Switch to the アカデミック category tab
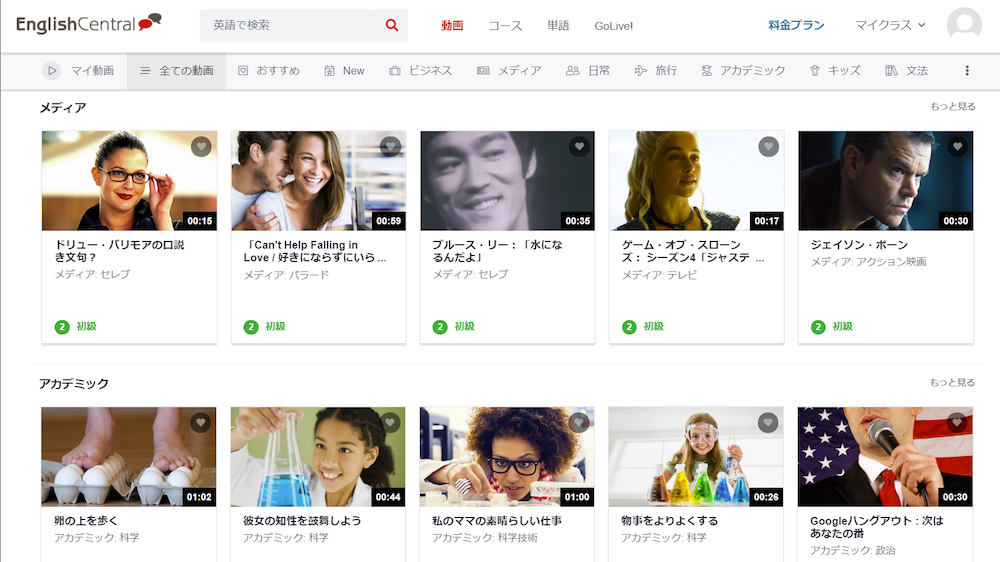The height and width of the screenshot is (562, 1000). [x=743, y=71]
